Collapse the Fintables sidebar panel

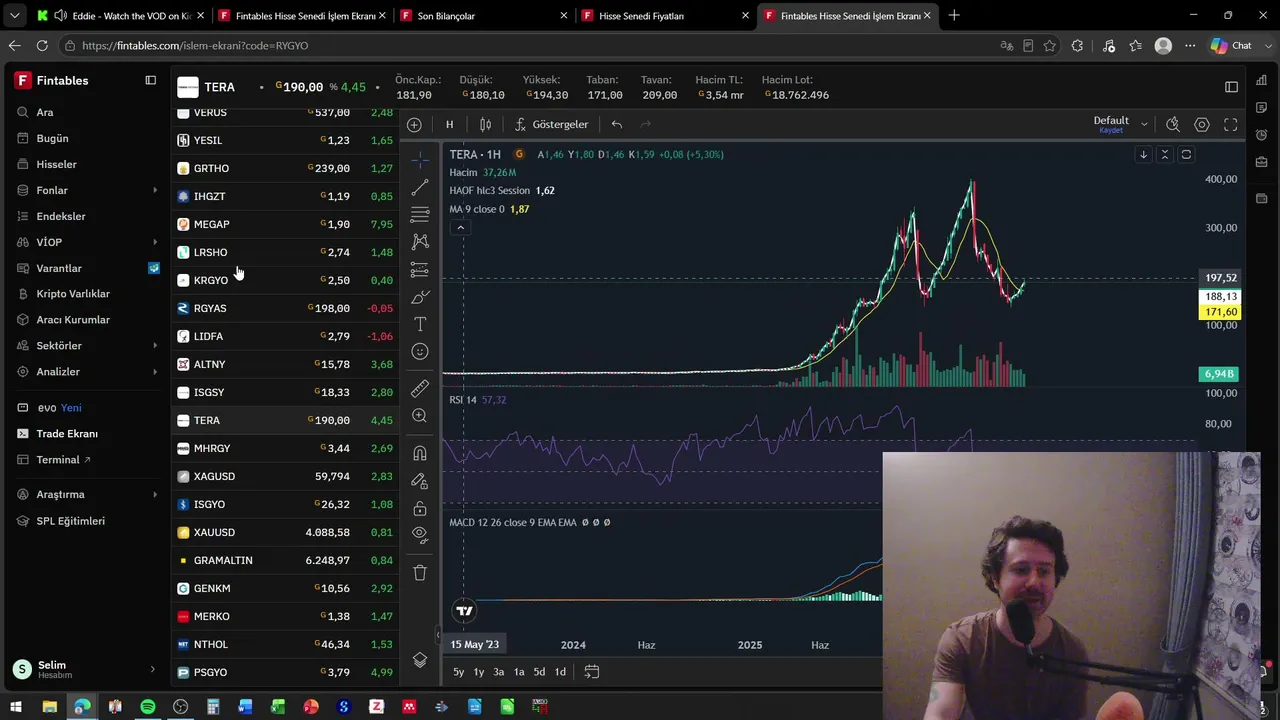pos(151,80)
